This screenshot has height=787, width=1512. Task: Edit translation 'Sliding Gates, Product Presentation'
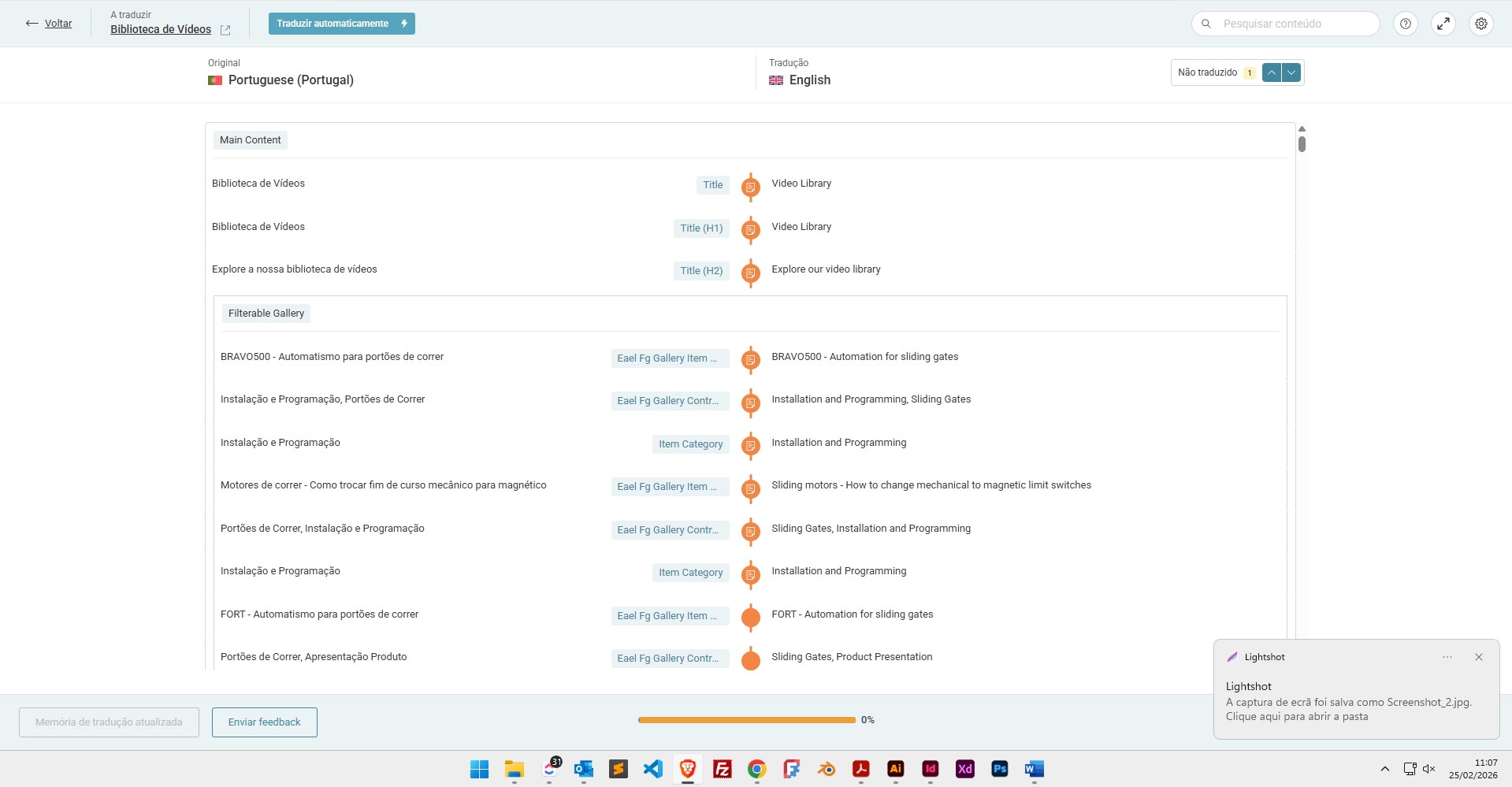[852, 657]
